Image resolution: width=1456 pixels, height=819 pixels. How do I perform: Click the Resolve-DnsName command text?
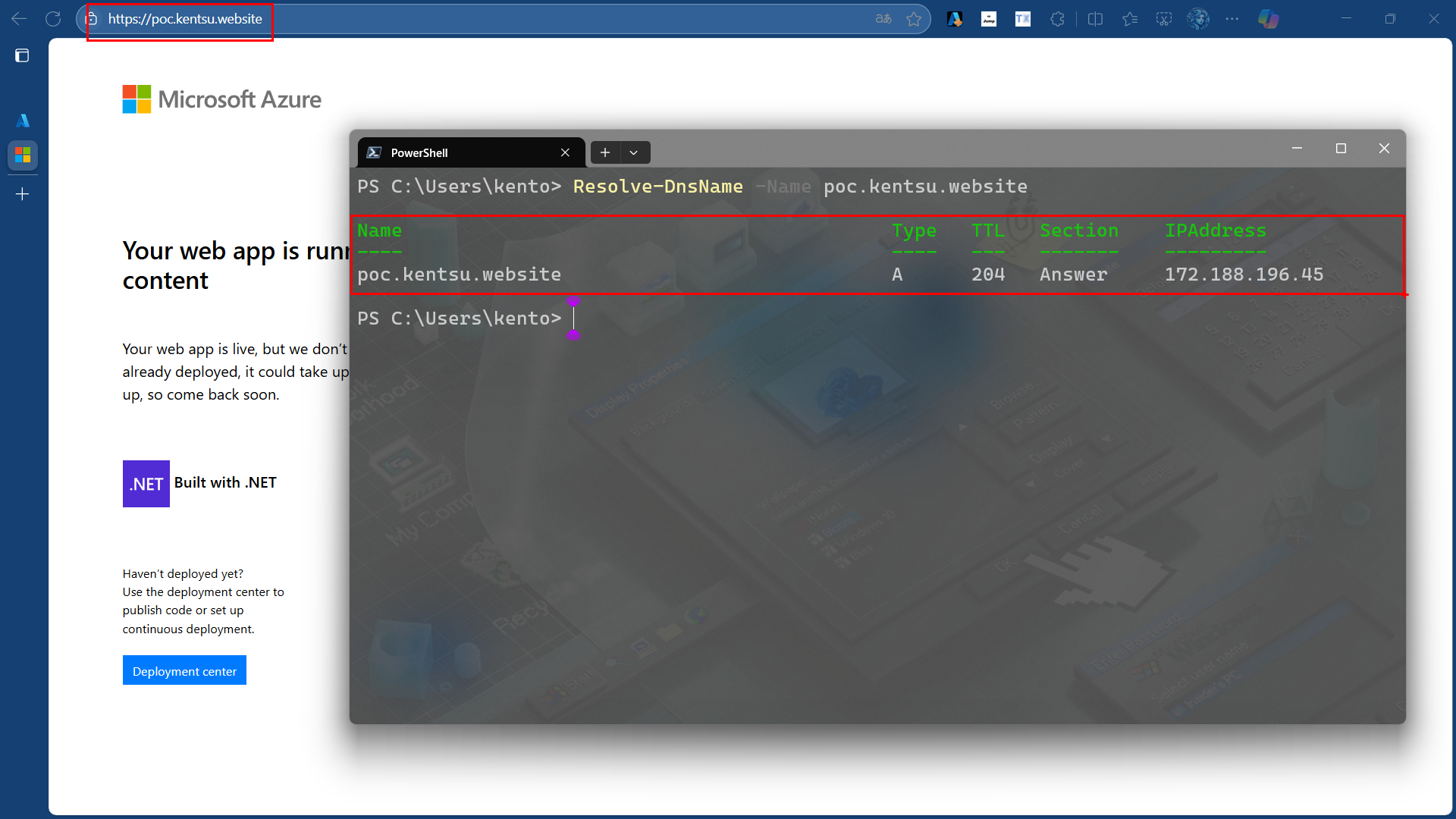pos(658,187)
